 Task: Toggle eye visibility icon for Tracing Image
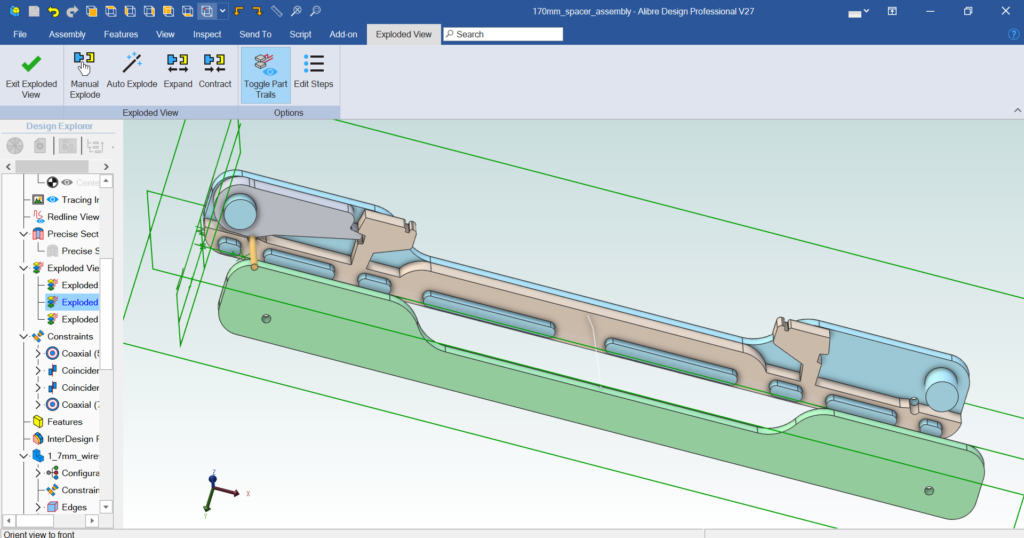pos(53,200)
